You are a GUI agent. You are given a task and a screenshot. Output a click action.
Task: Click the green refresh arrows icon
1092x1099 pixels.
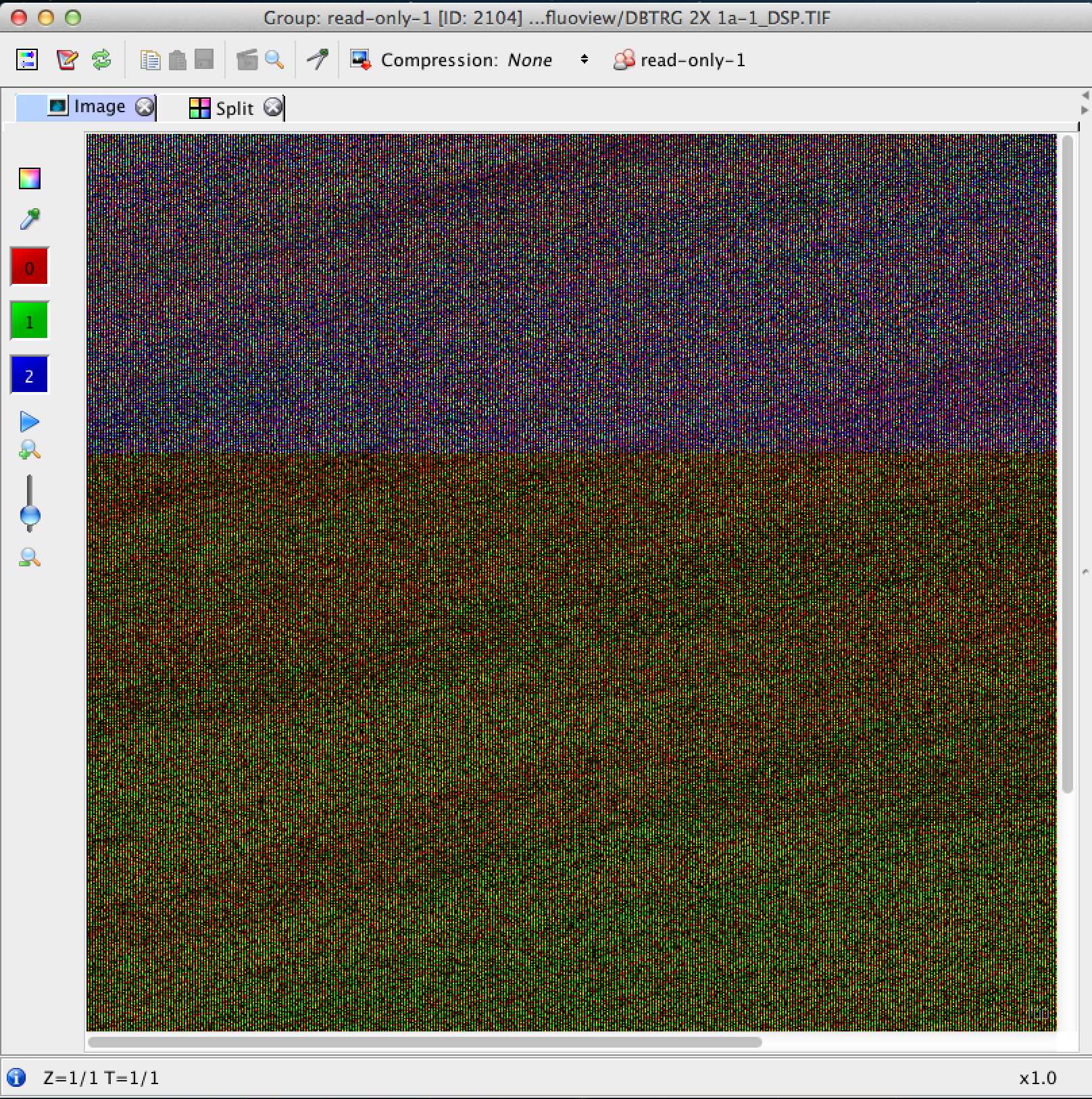tap(101, 60)
